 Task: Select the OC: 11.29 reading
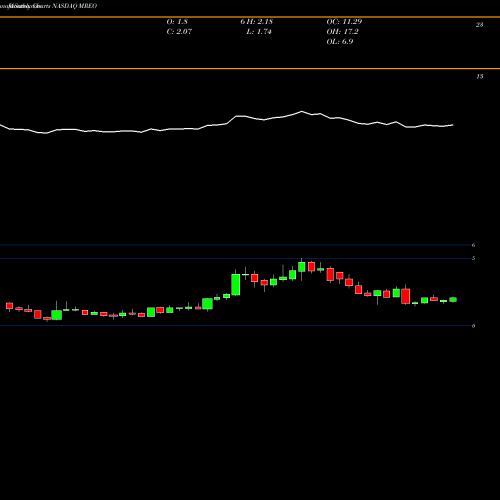click(x=344, y=22)
